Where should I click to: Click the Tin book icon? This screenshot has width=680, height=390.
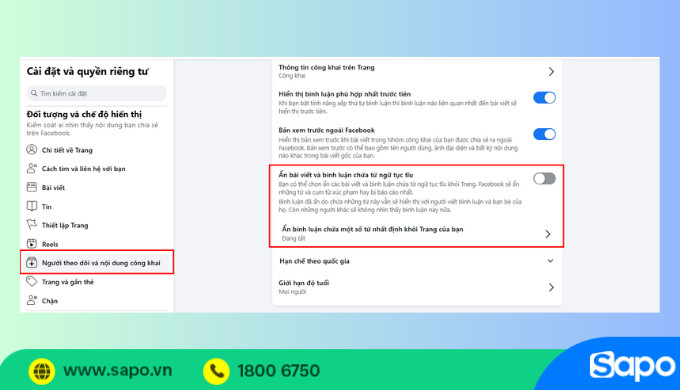click(32, 206)
